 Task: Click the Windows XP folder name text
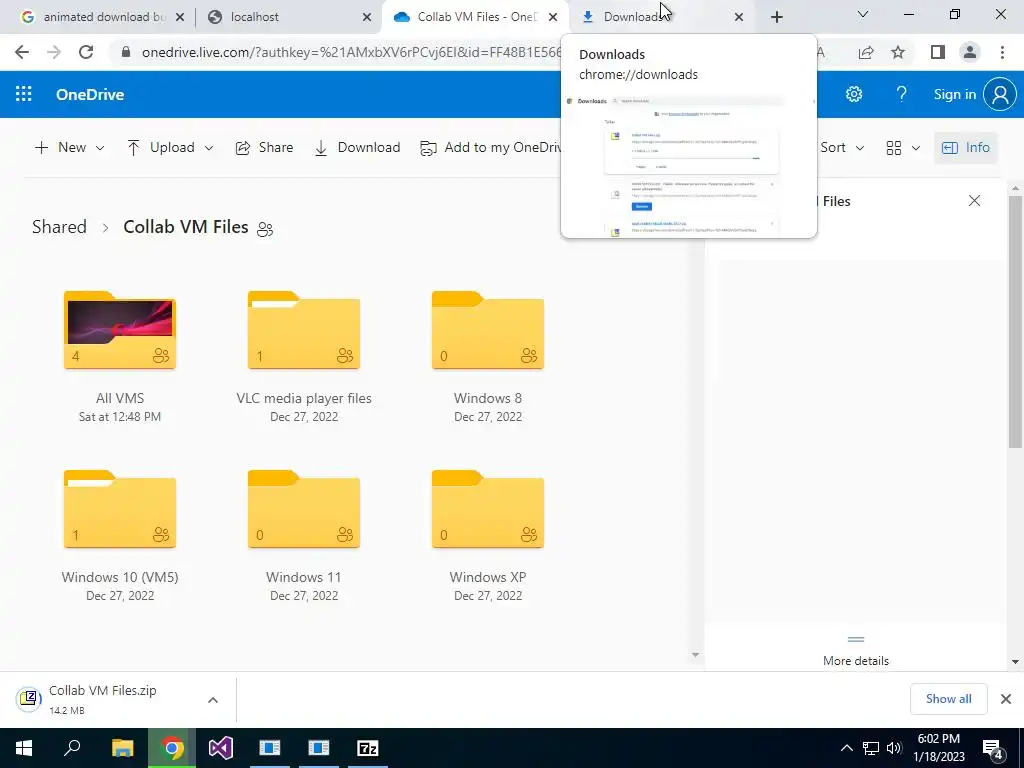click(488, 577)
